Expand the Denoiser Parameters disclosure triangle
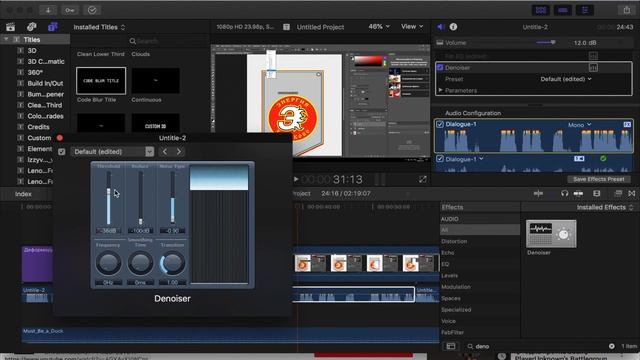The width and height of the screenshot is (640, 360). point(440,90)
